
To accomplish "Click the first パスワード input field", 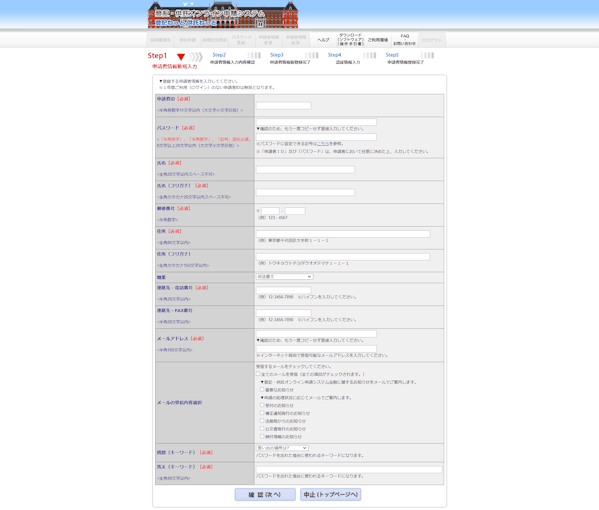I will tap(316, 122).
